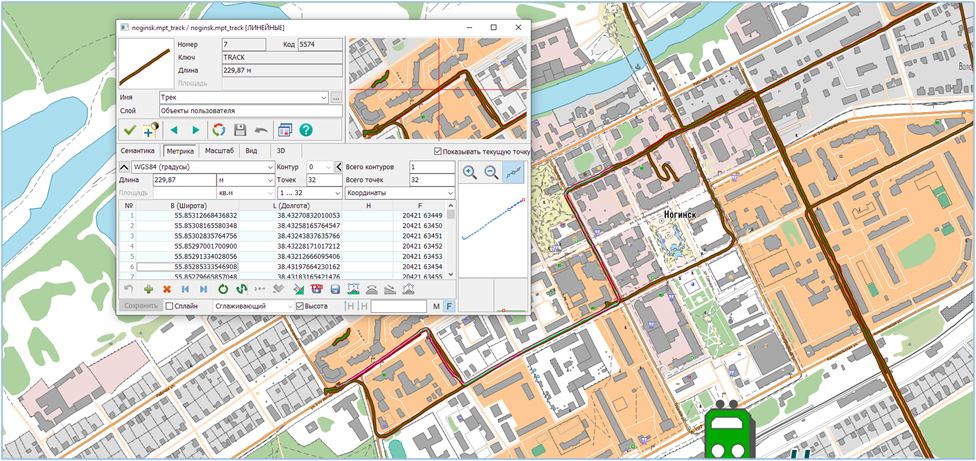The height and width of the screenshot is (461, 976).
Task: Click the zoom in magnifier icon
Action: point(469,172)
